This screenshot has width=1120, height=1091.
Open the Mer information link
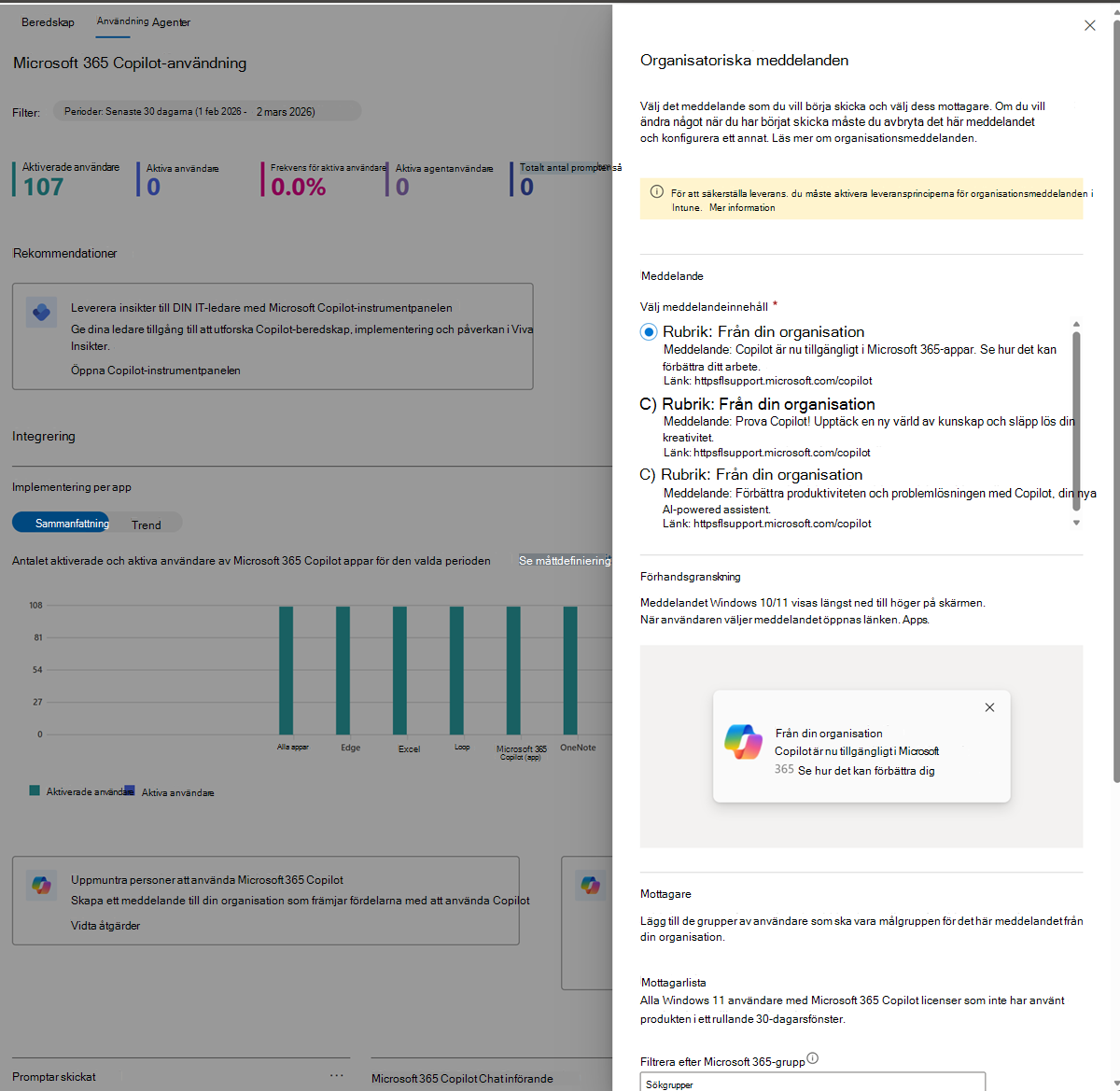click(742, 208)
